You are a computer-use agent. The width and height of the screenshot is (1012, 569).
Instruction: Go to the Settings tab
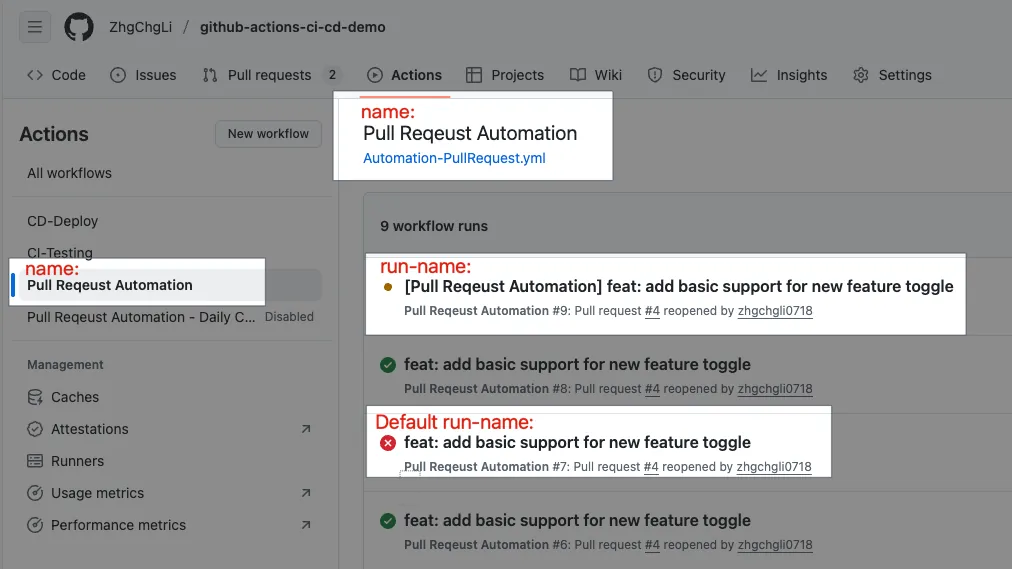tap(892, 75)
